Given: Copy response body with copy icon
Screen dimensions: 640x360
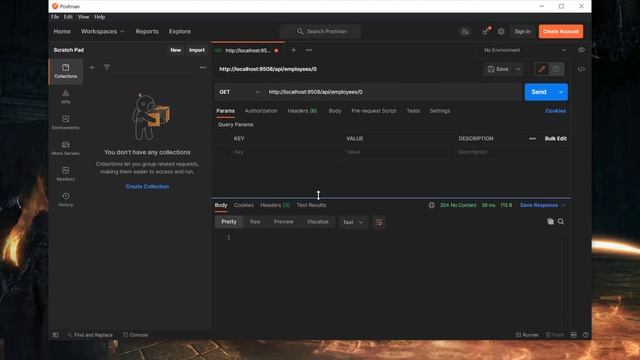Looking at the screenshot, I should (550, 221).
